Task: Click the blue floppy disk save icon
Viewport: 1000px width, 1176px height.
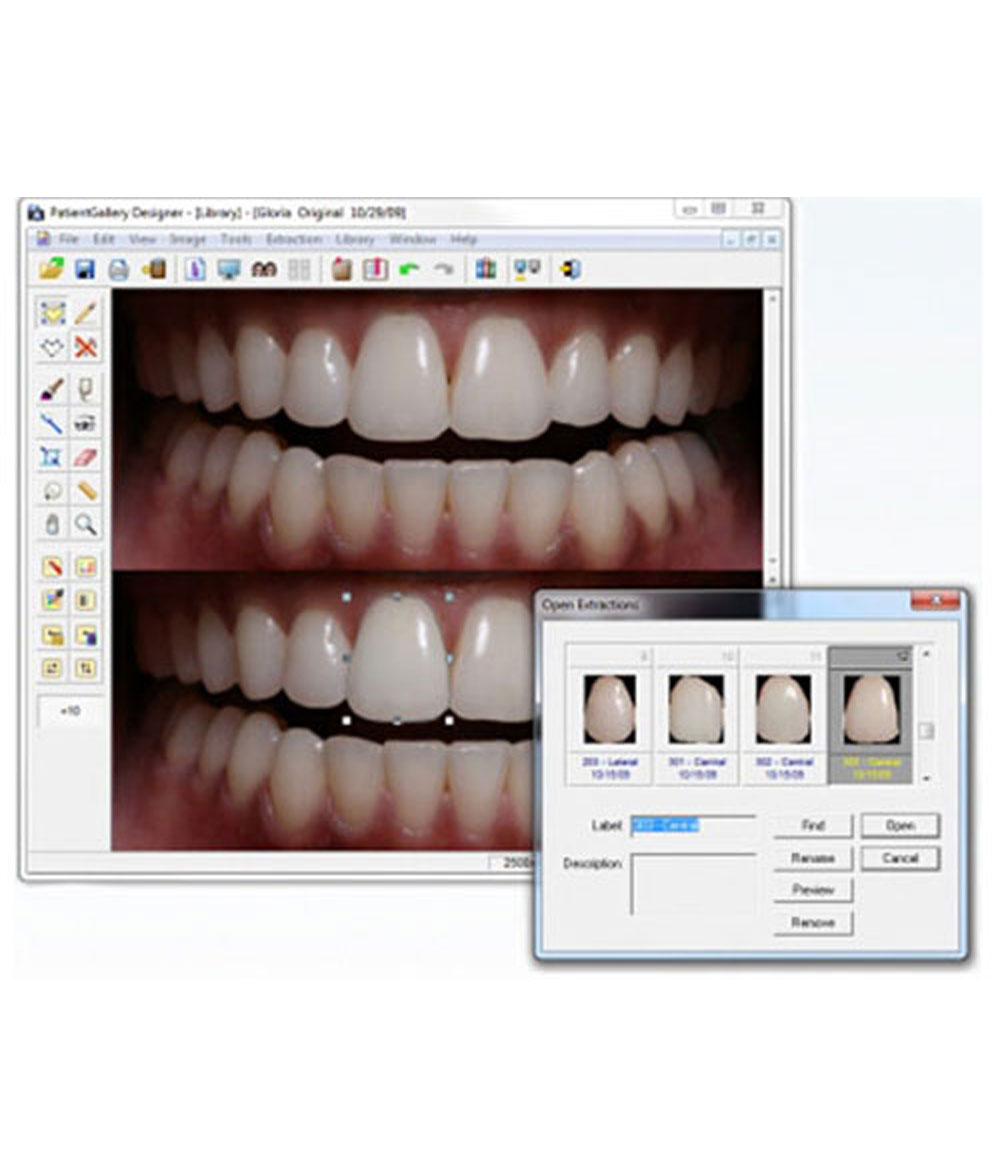Action: tap(85, 269)
